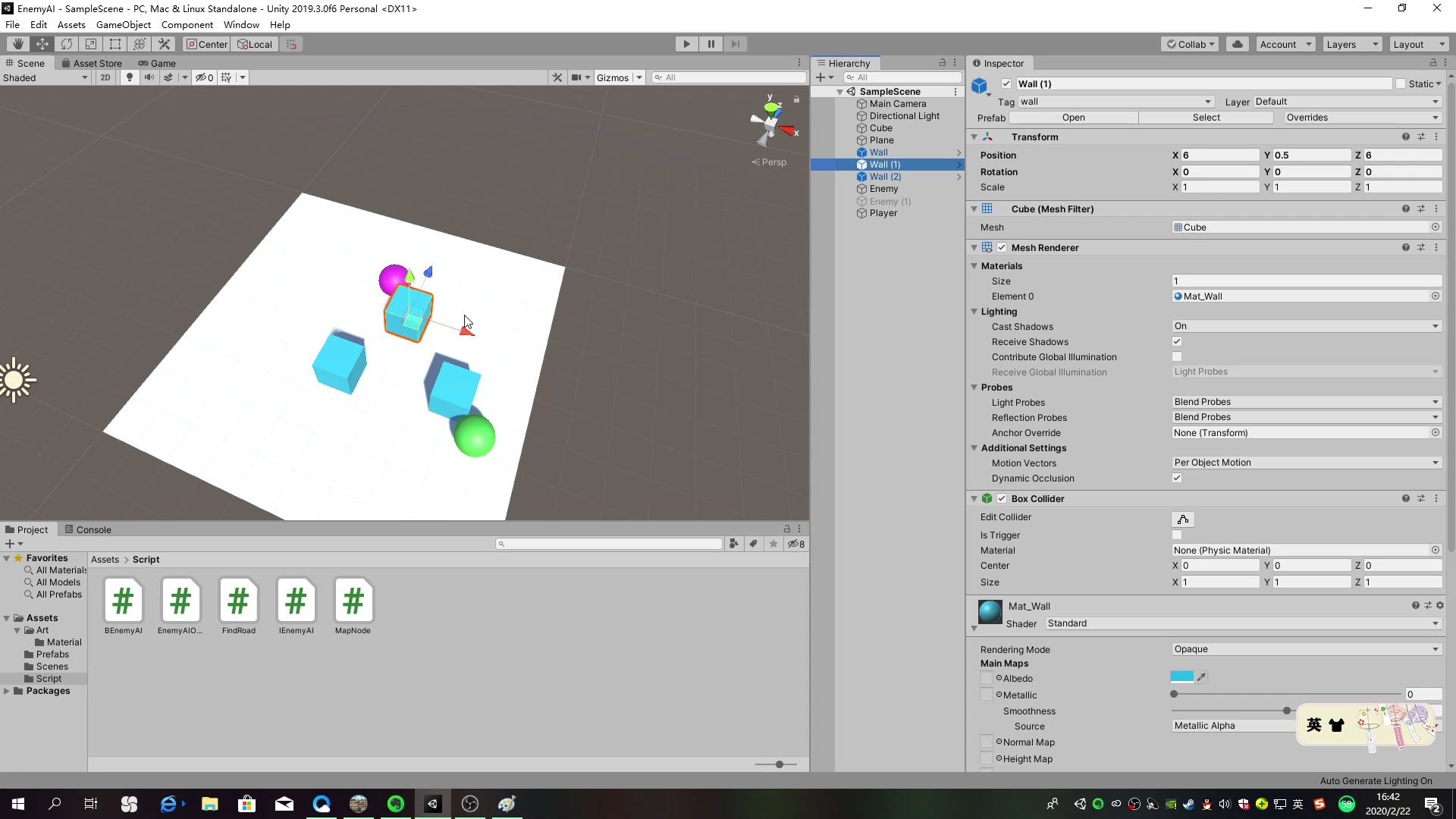Open the cloud services icon
Image resolution: width=1456 pixels, height=819 pixels.
coord(1238,44)
